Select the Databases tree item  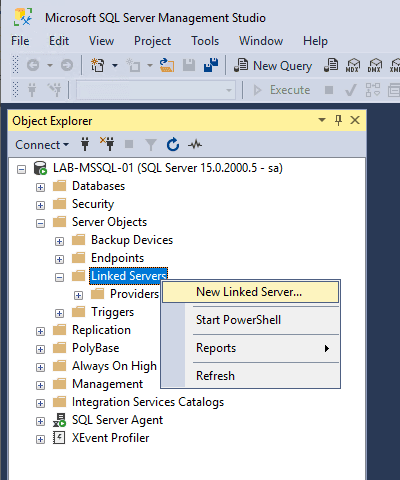click(x=98, y=186)
